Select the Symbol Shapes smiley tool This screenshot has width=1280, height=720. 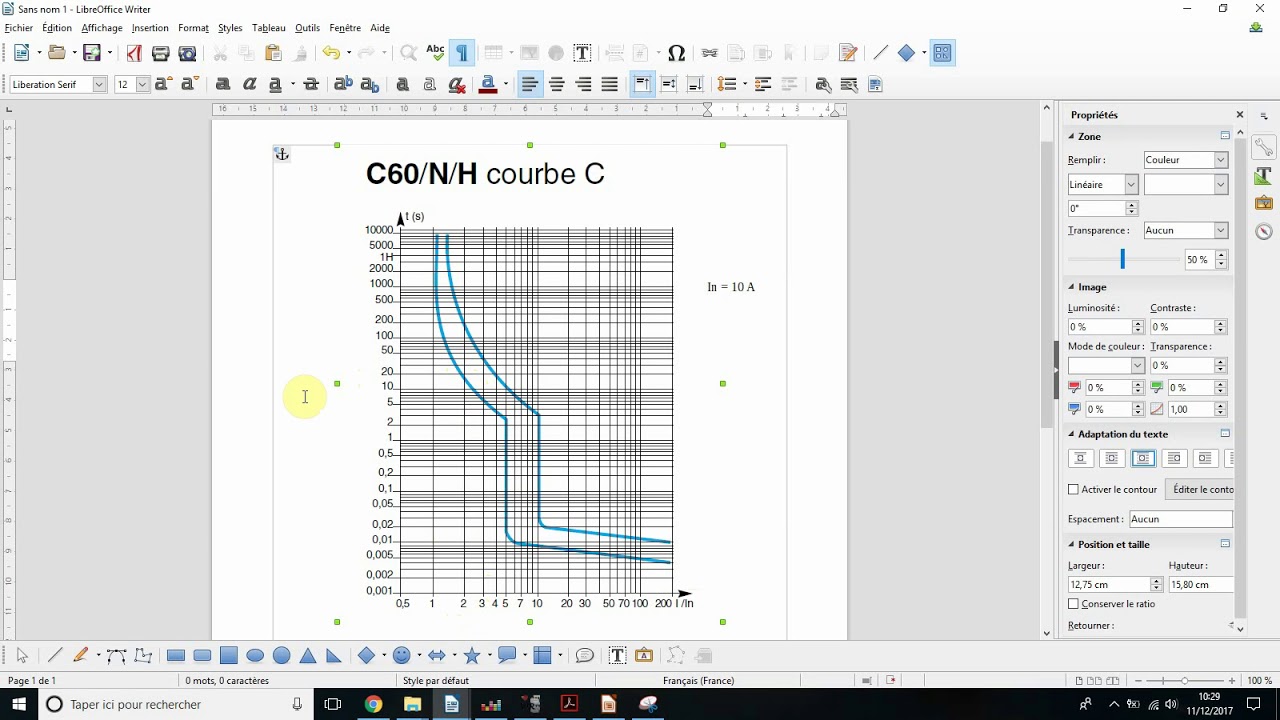click(402, 656)
